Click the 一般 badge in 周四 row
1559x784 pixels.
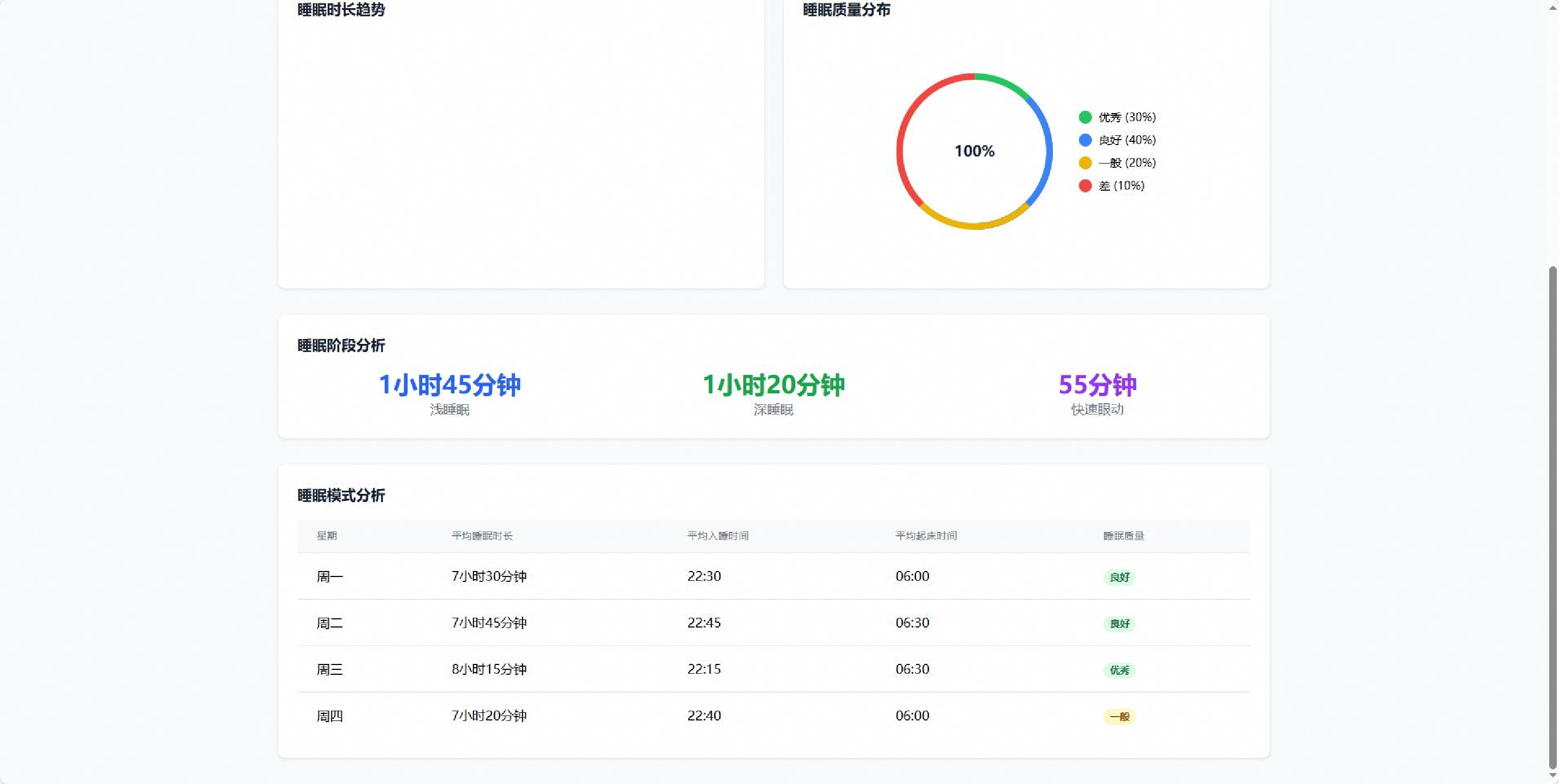(x=1119, y=717)
